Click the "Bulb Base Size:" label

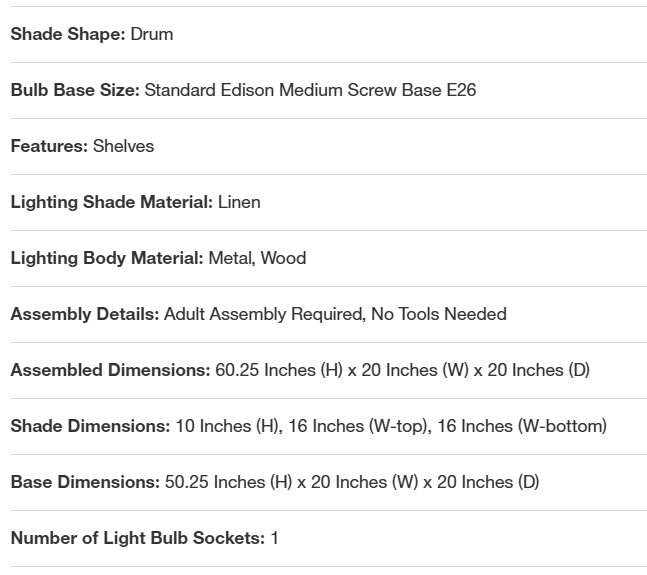[x=75, y=90]
